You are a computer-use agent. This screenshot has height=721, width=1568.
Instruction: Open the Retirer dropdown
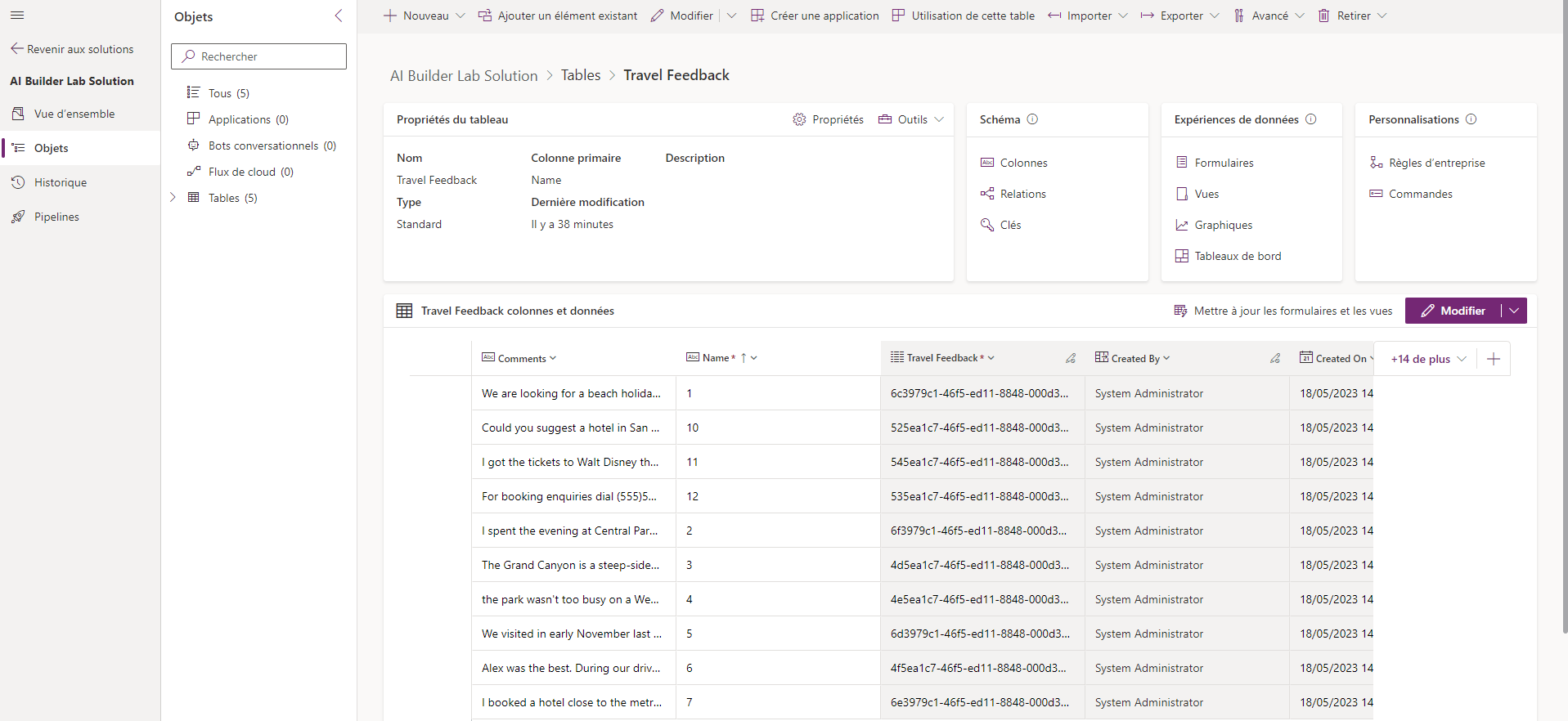1382,16
